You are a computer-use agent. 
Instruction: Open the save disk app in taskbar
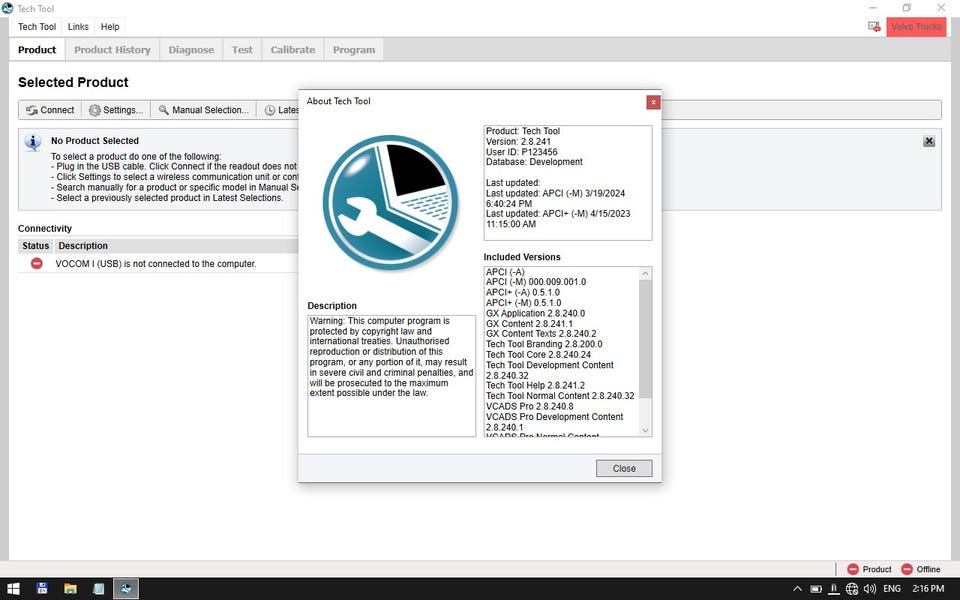42,589
